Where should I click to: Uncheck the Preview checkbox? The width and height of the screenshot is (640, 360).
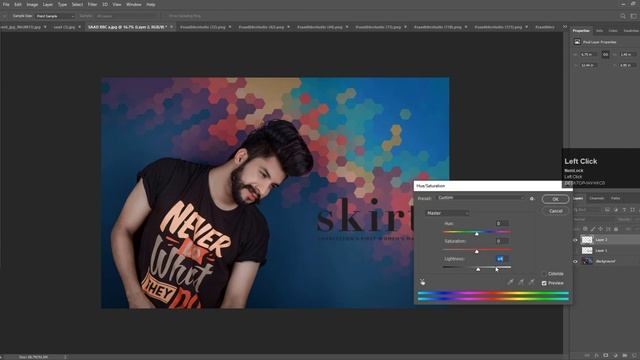[544, 283]
